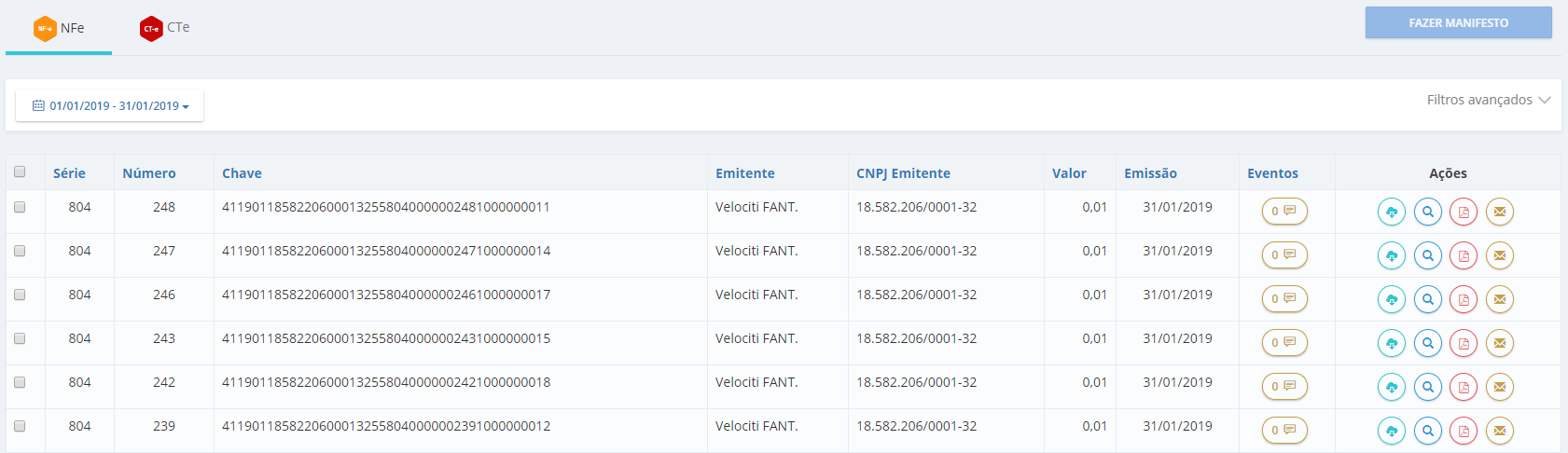Viewport: 1568px width, 453px height.
Task: Email note number 246
Action: [1500, 299]
